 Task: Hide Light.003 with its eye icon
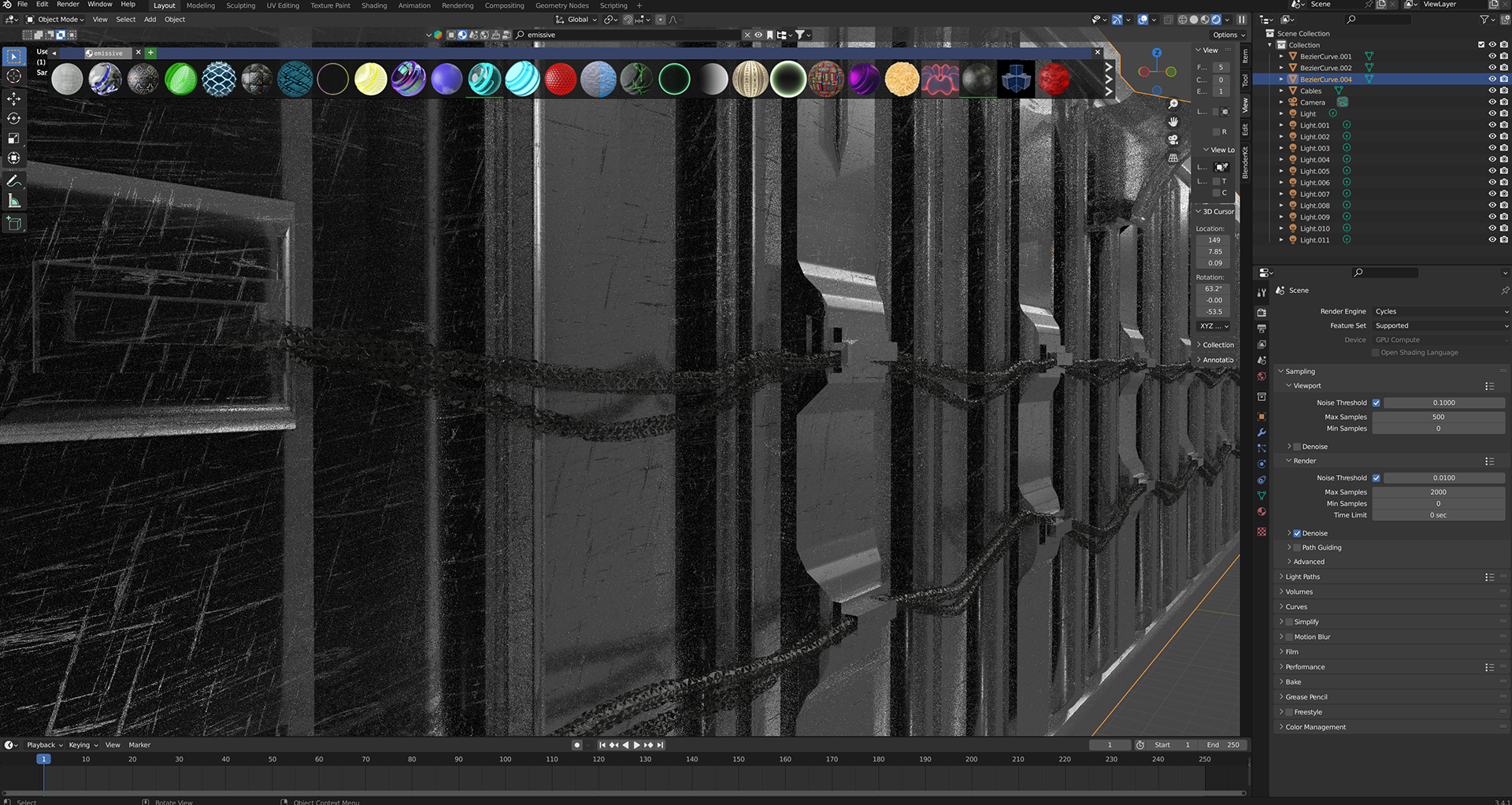[1492, 148]
